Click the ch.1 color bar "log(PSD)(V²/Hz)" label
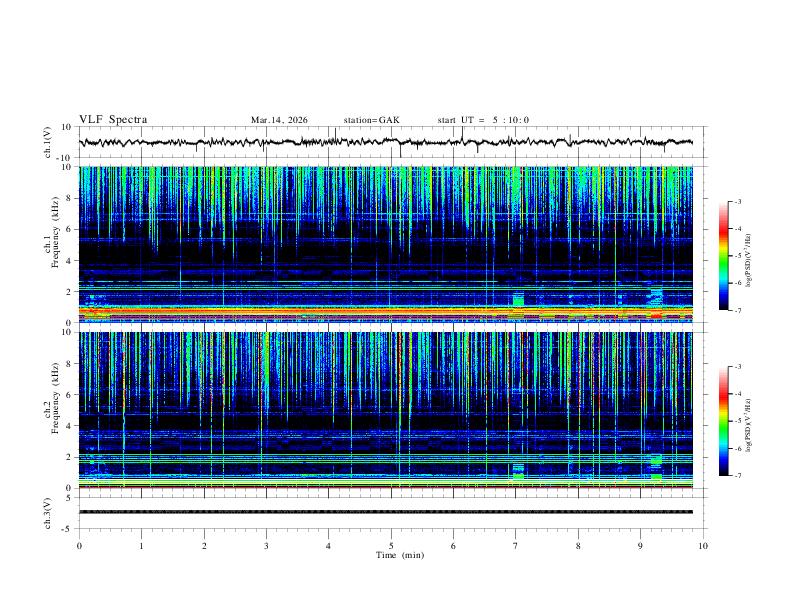 [x=749, y=261]
